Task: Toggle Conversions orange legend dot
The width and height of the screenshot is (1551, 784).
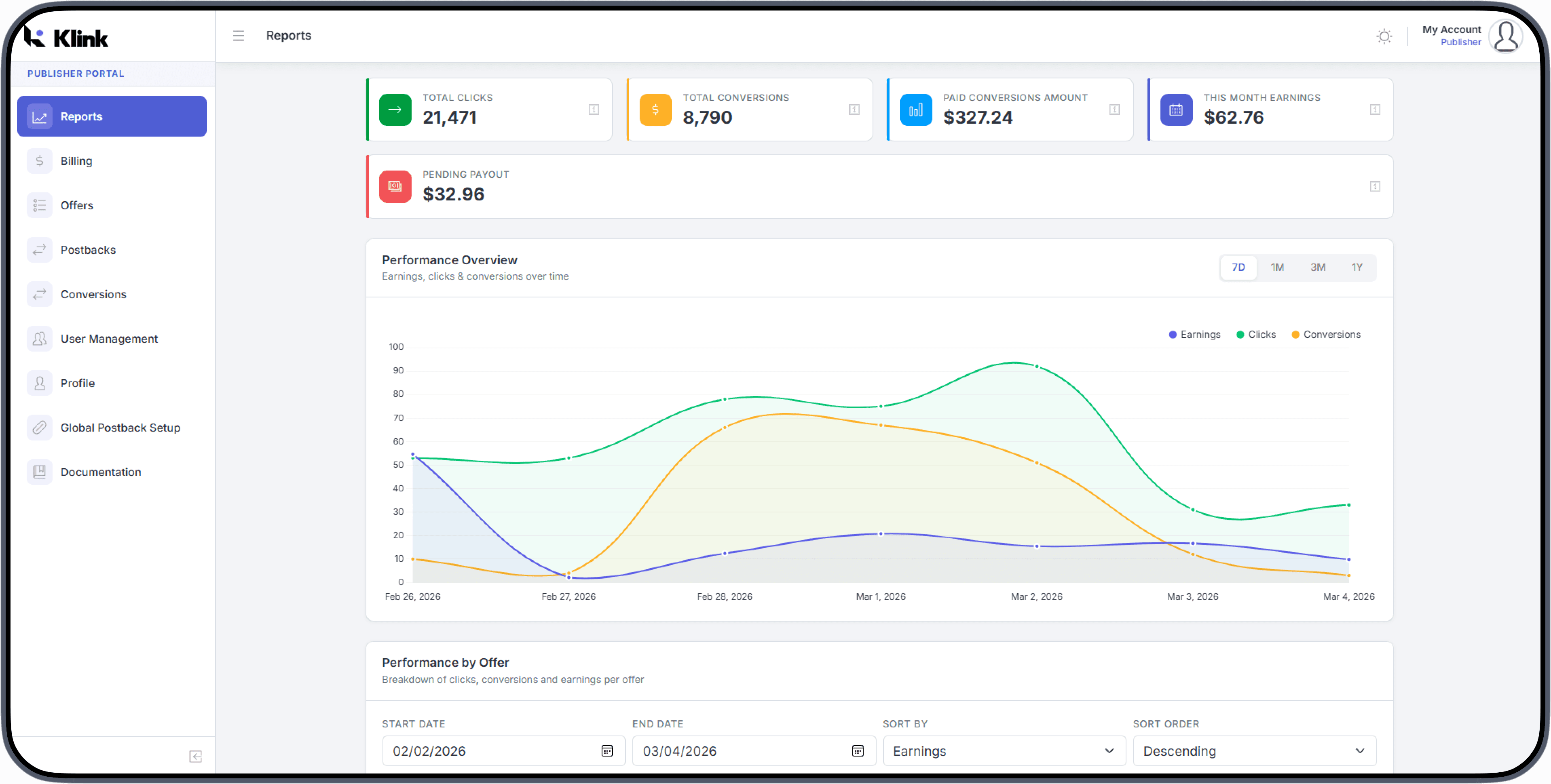Action: [x=1295, y=335]
